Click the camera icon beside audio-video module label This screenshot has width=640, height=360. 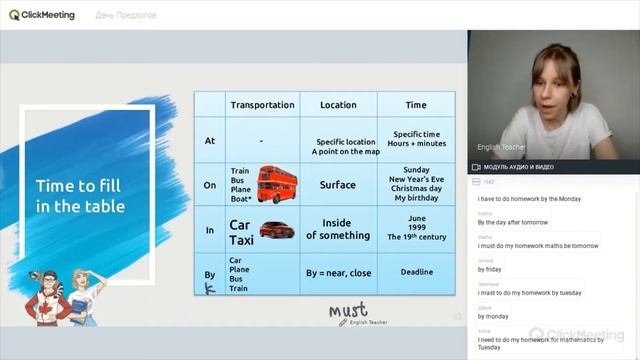[x=476, y=167]
